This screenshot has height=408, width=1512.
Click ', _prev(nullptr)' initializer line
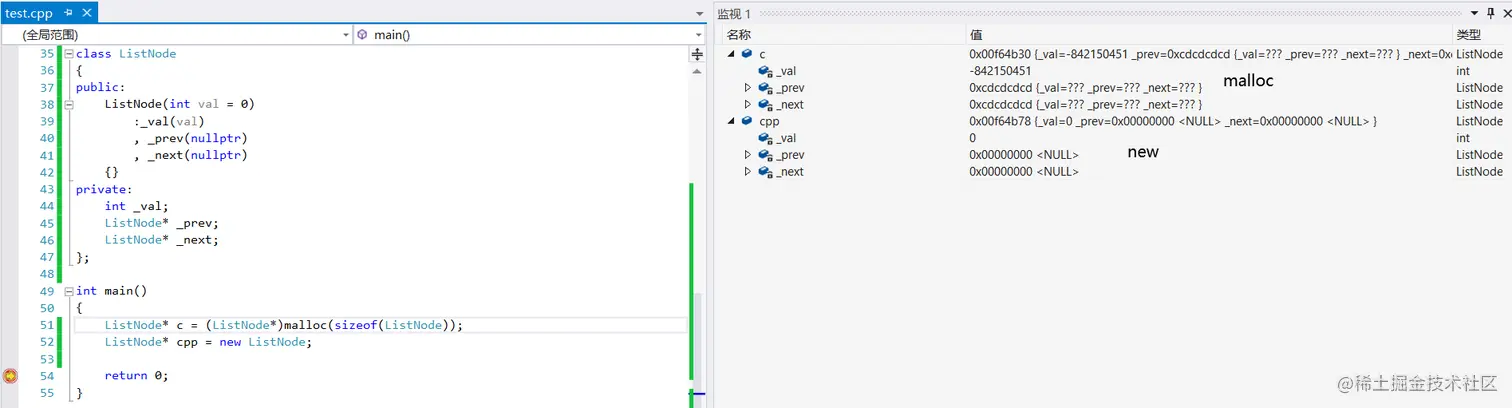pyautogui.click(x=190, y=138)
